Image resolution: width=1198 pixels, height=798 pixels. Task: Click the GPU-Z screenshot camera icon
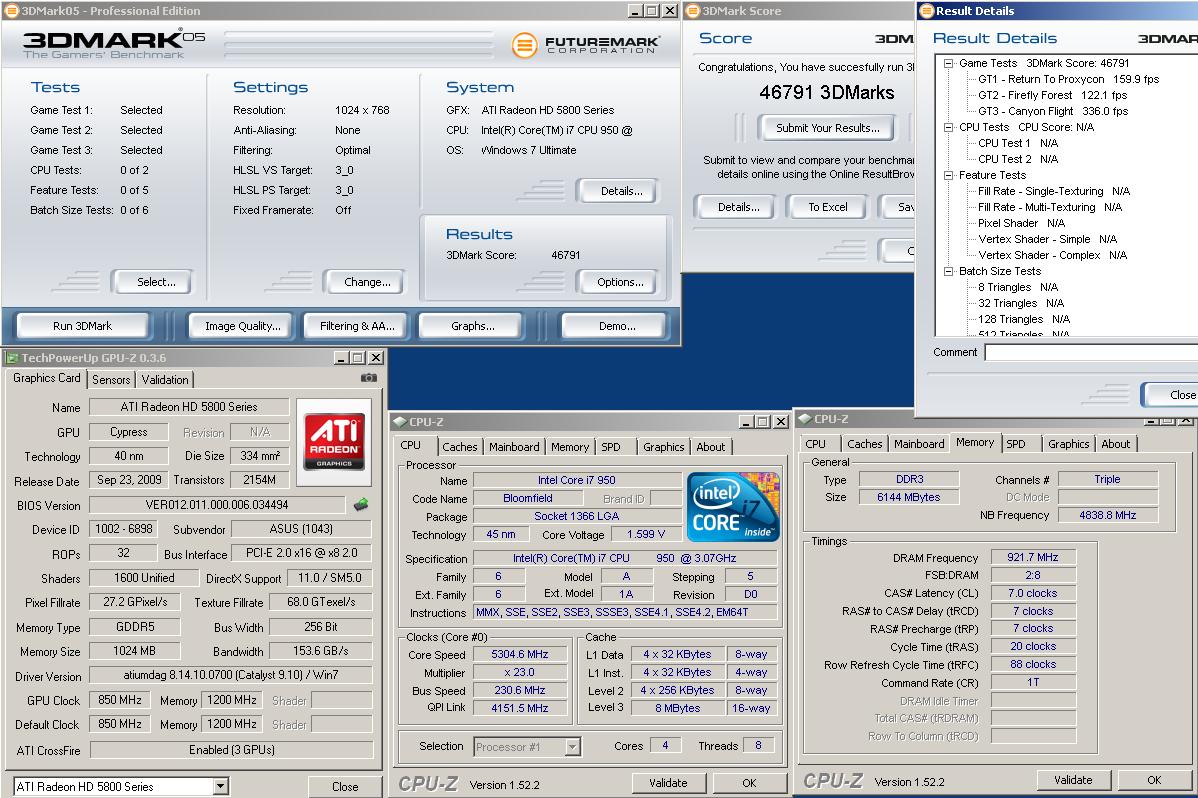point(368,378)
